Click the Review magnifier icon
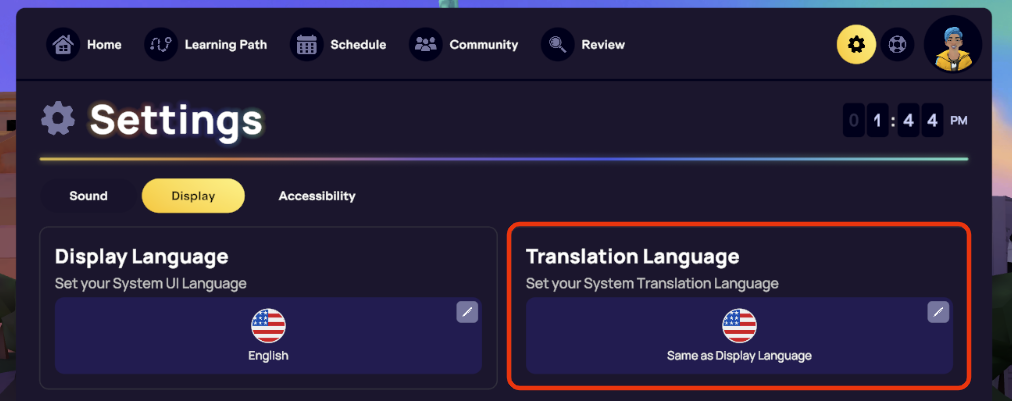The image size is (1012, 401). 558,45
